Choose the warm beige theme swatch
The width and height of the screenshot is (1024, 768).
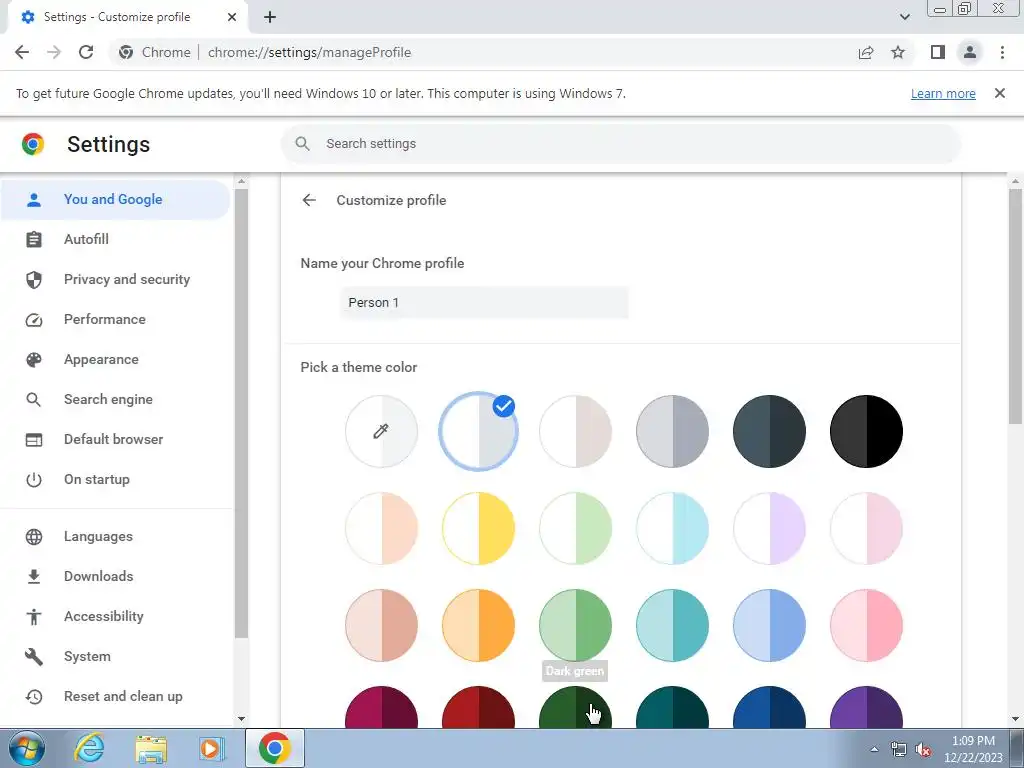[575, 431]
